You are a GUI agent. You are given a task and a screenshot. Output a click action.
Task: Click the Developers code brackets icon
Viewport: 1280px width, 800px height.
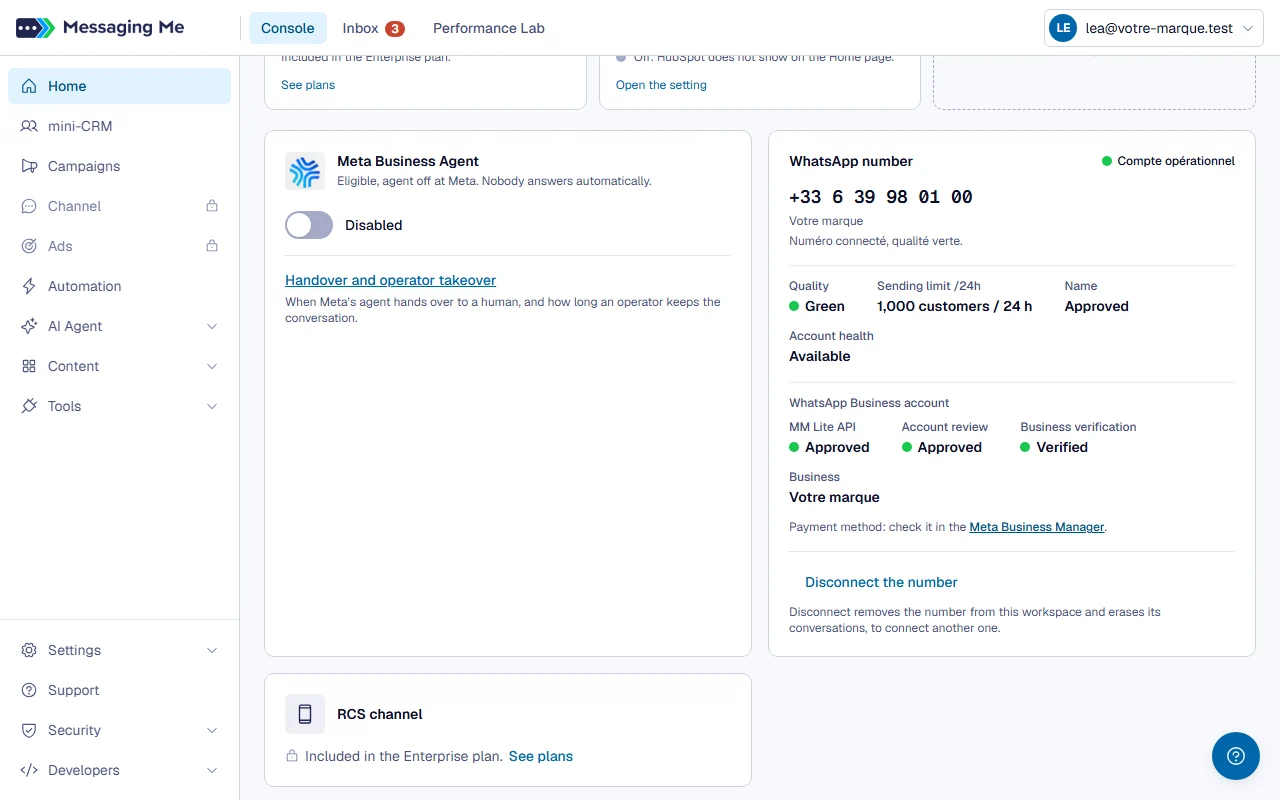(29, 770)
